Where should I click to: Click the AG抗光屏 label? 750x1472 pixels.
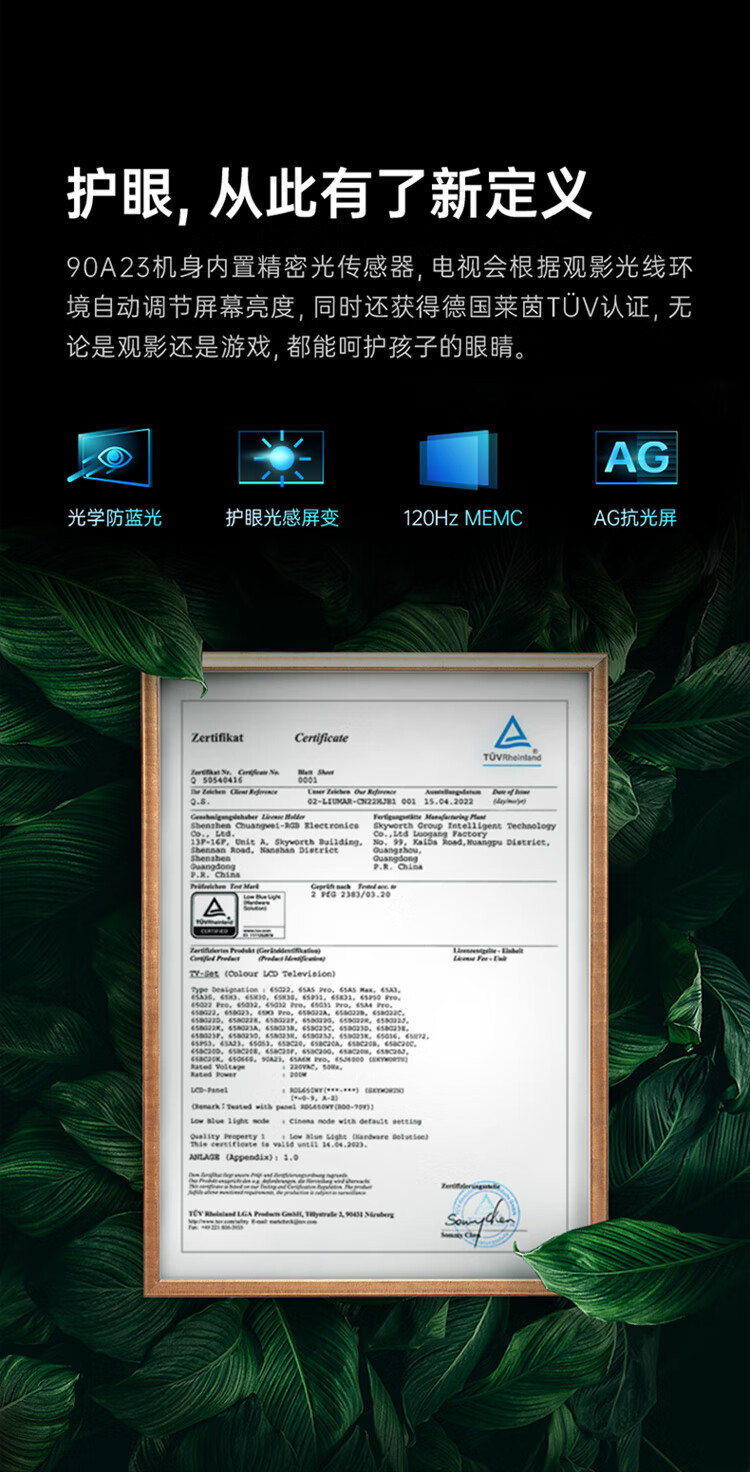point(635,518)
